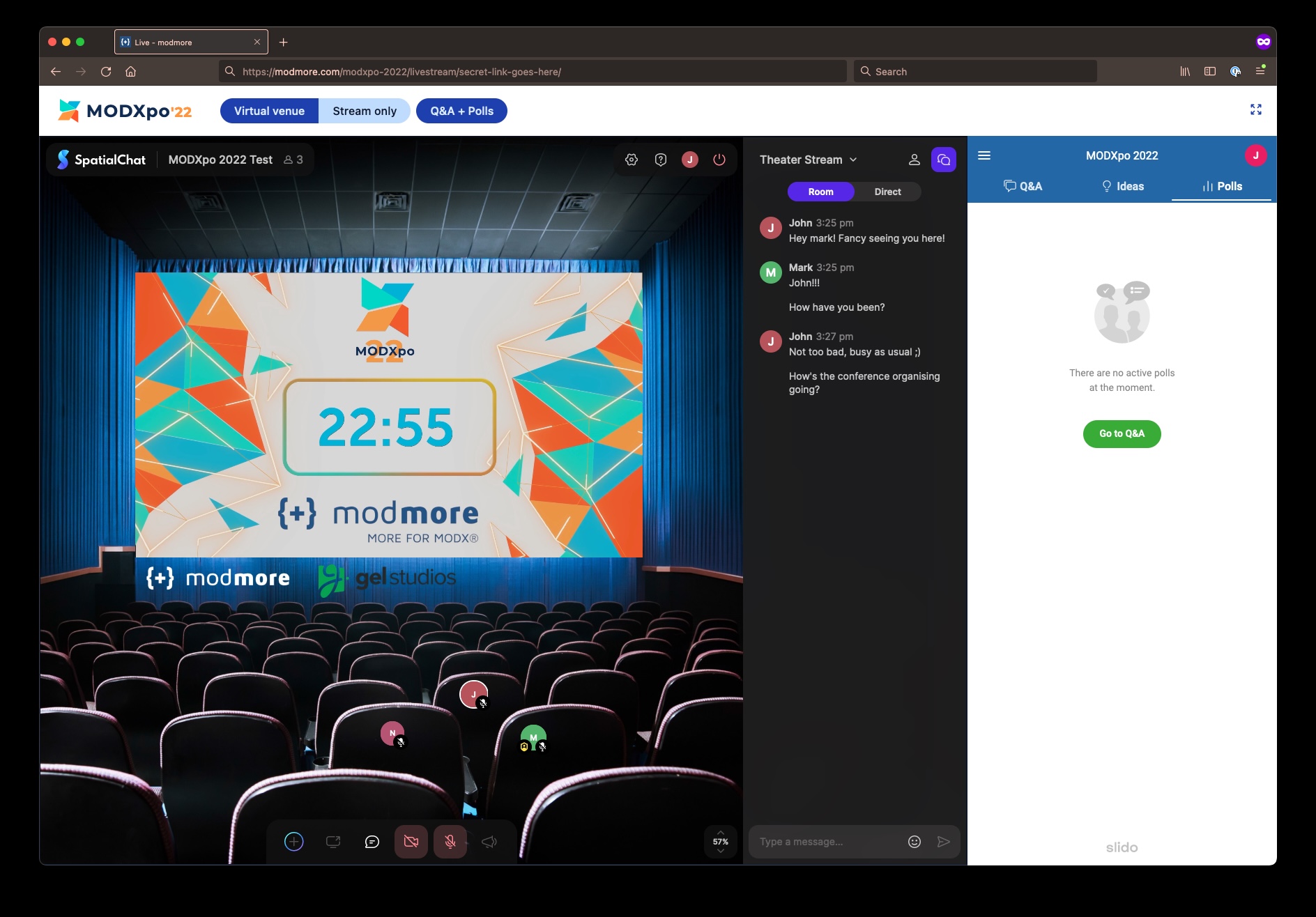The width and height of the screenshot is (1316, 917).
Task: Unmute the microphone
Action: coord(450,842)
